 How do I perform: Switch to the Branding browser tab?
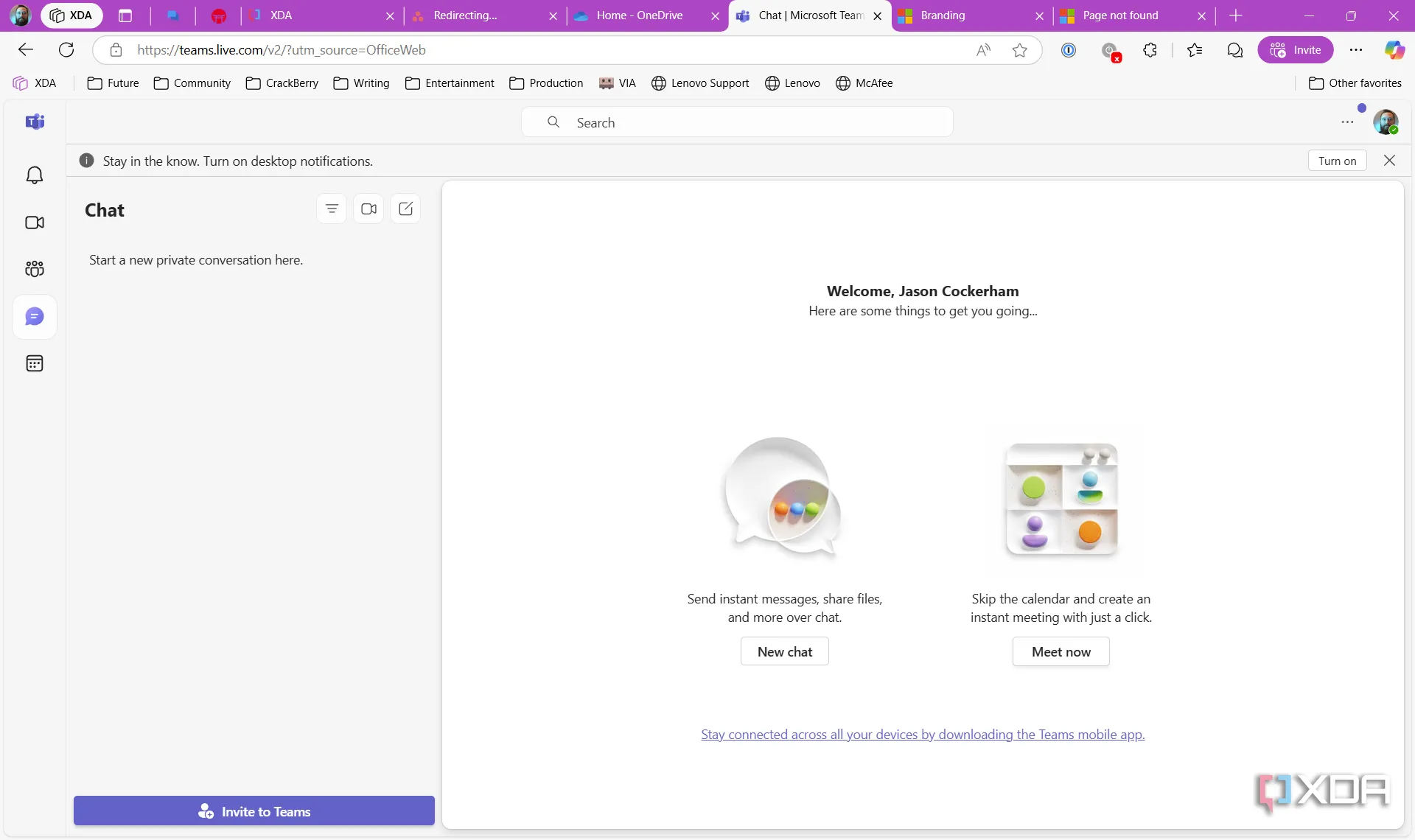(943, 15)
